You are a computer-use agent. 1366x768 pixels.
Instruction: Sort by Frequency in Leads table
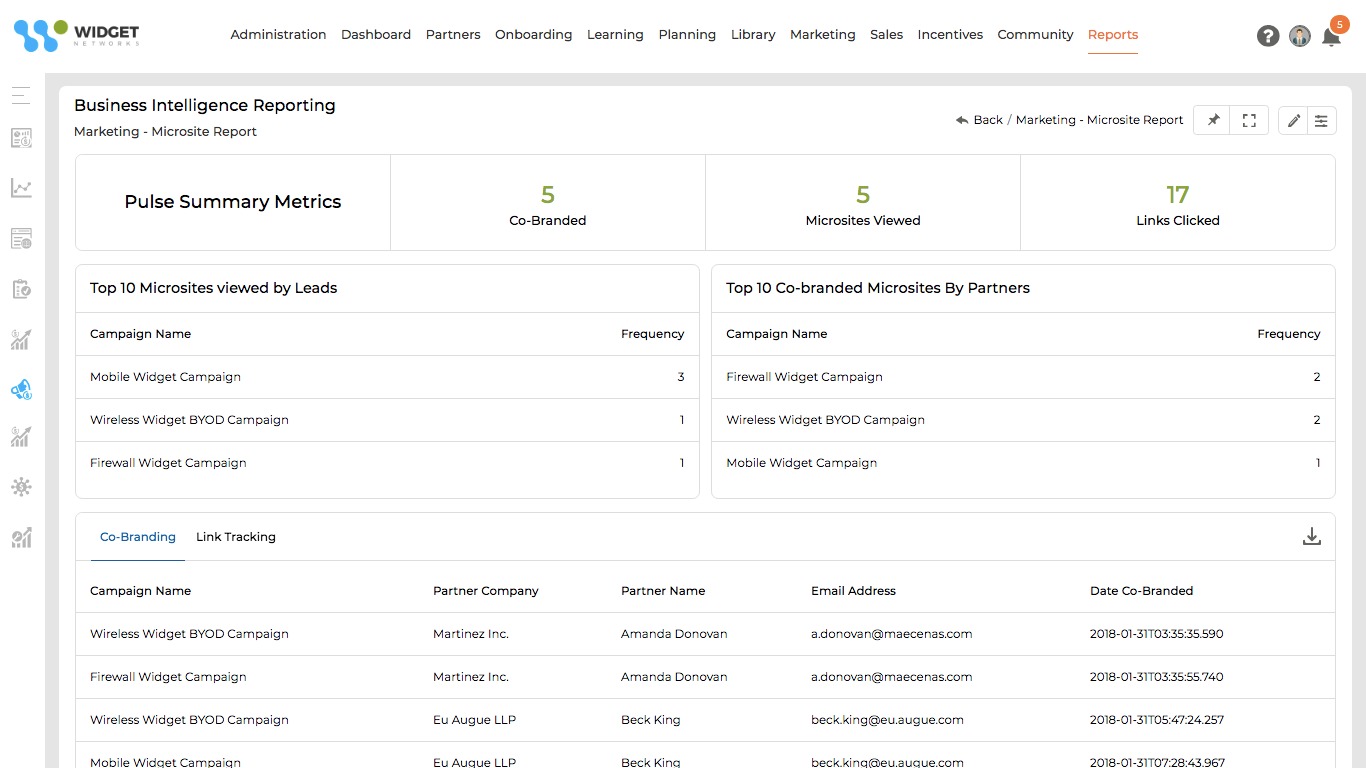pyautogui.click(x=652, y=334)
